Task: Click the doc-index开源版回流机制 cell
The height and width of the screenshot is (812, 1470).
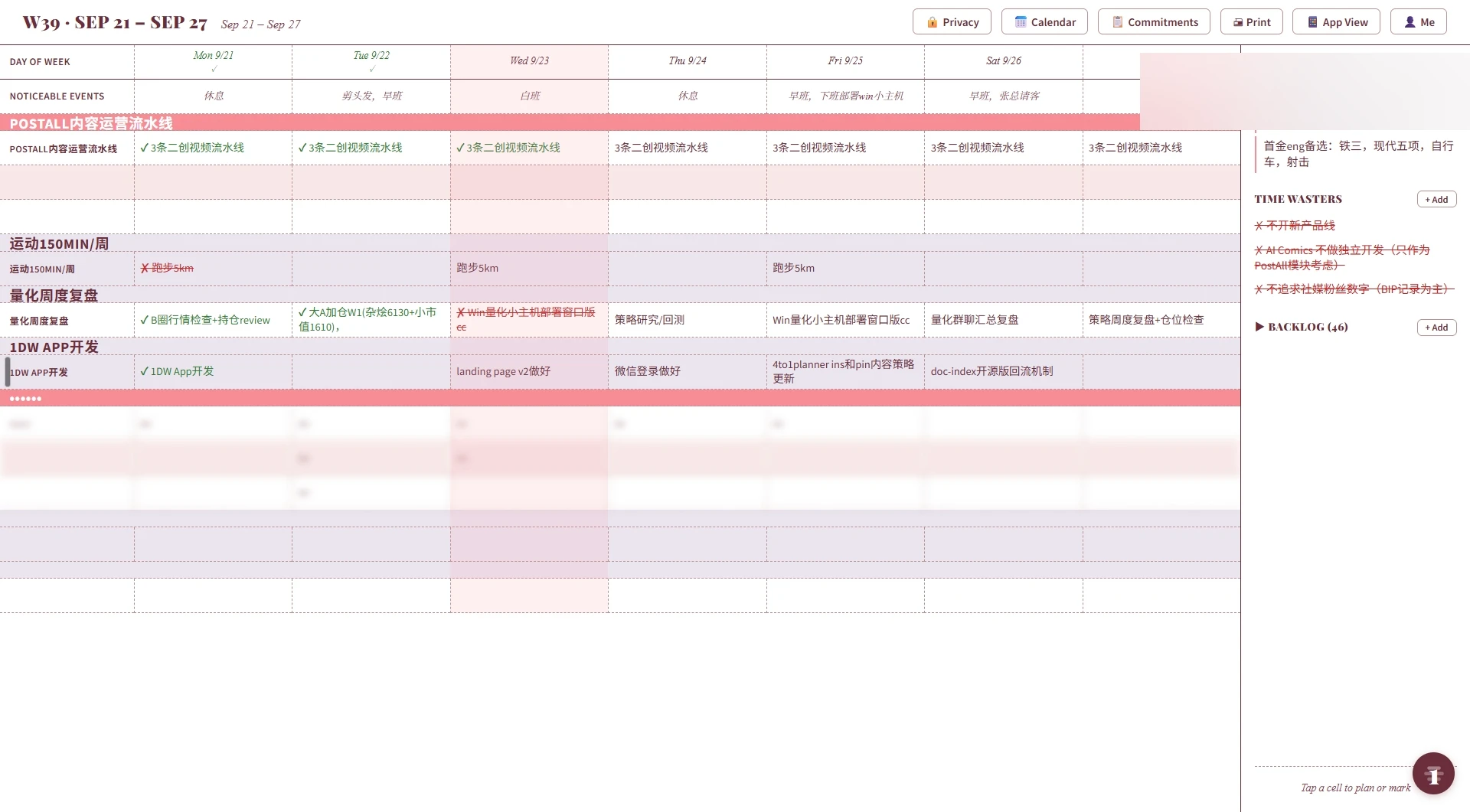Action: click(x=1004, y=371)
